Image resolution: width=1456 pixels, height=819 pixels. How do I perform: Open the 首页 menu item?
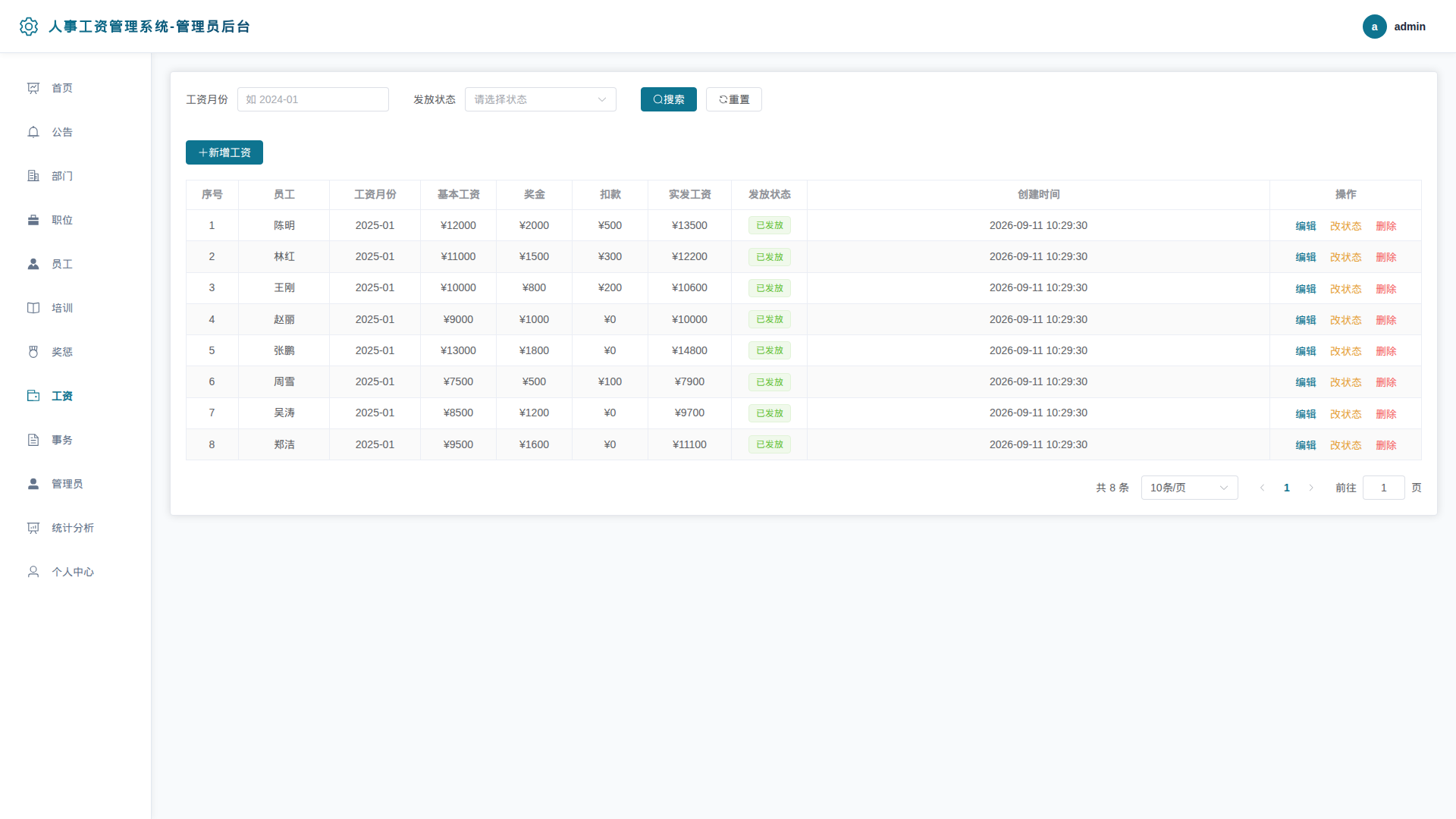[76, 88]
